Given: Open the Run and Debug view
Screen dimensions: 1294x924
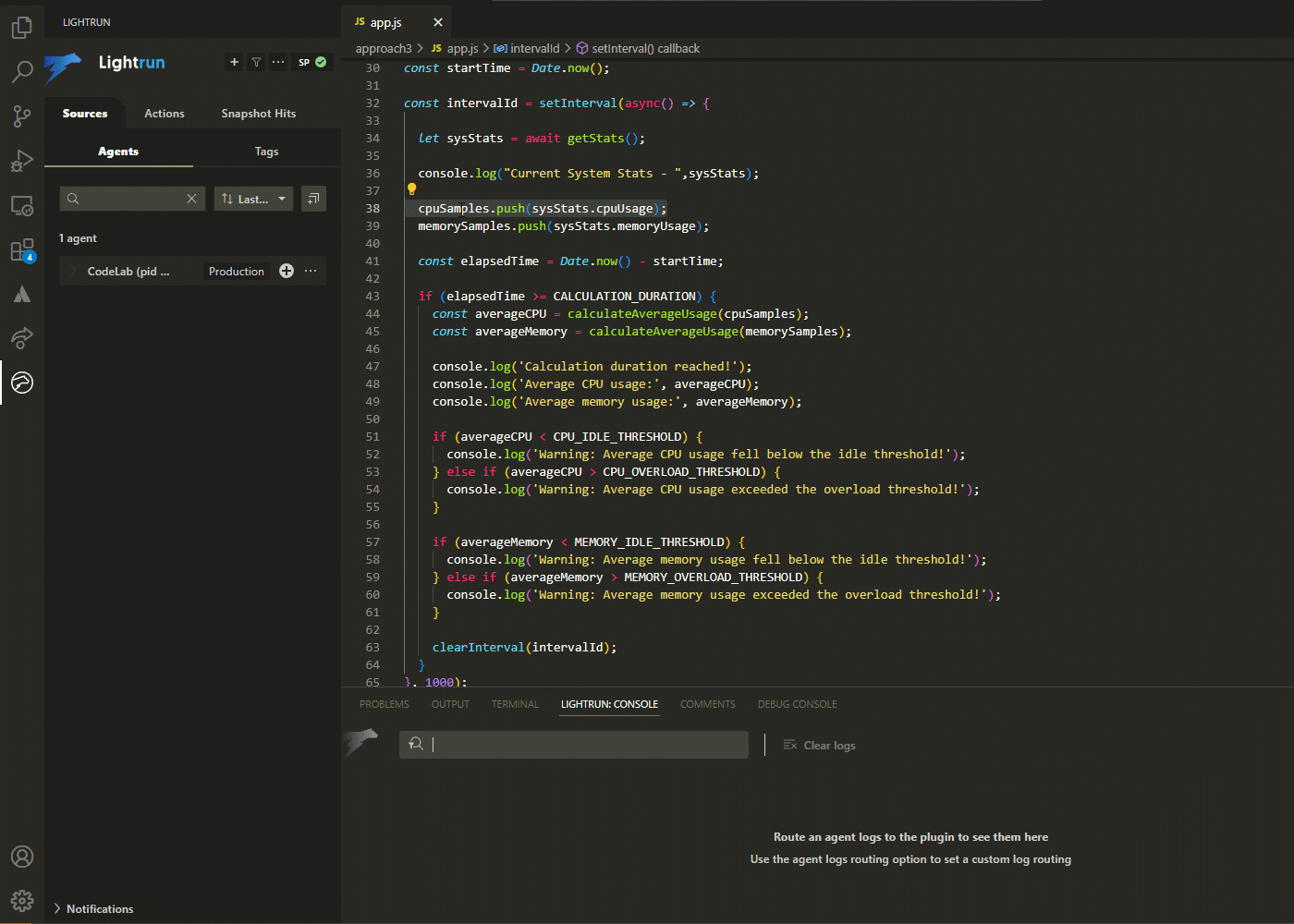Looking at the screenshot, I should click(22, 161).
